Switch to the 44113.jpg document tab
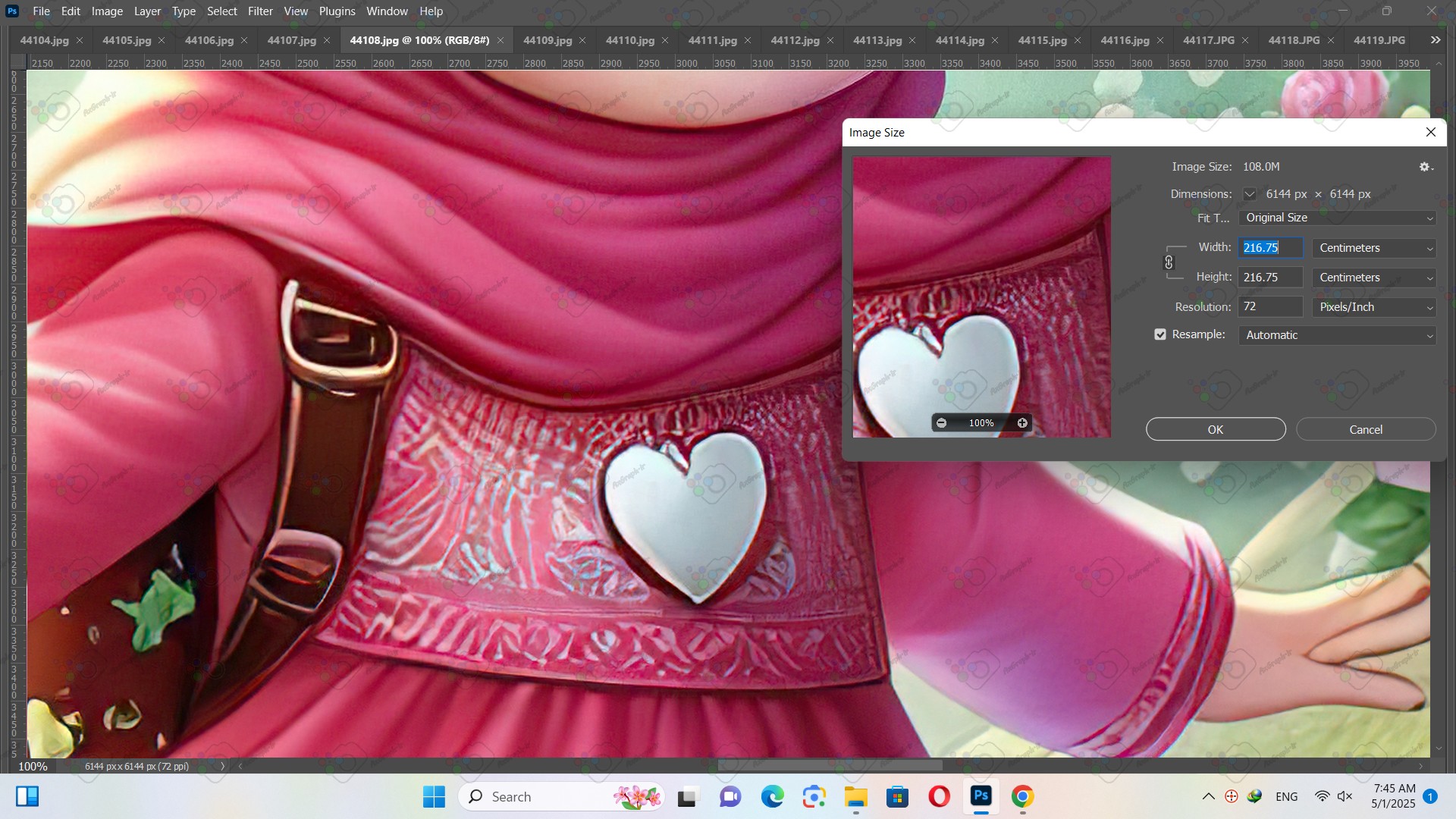The width and height of the screenshot is (1456, 819). coord(877,40)
